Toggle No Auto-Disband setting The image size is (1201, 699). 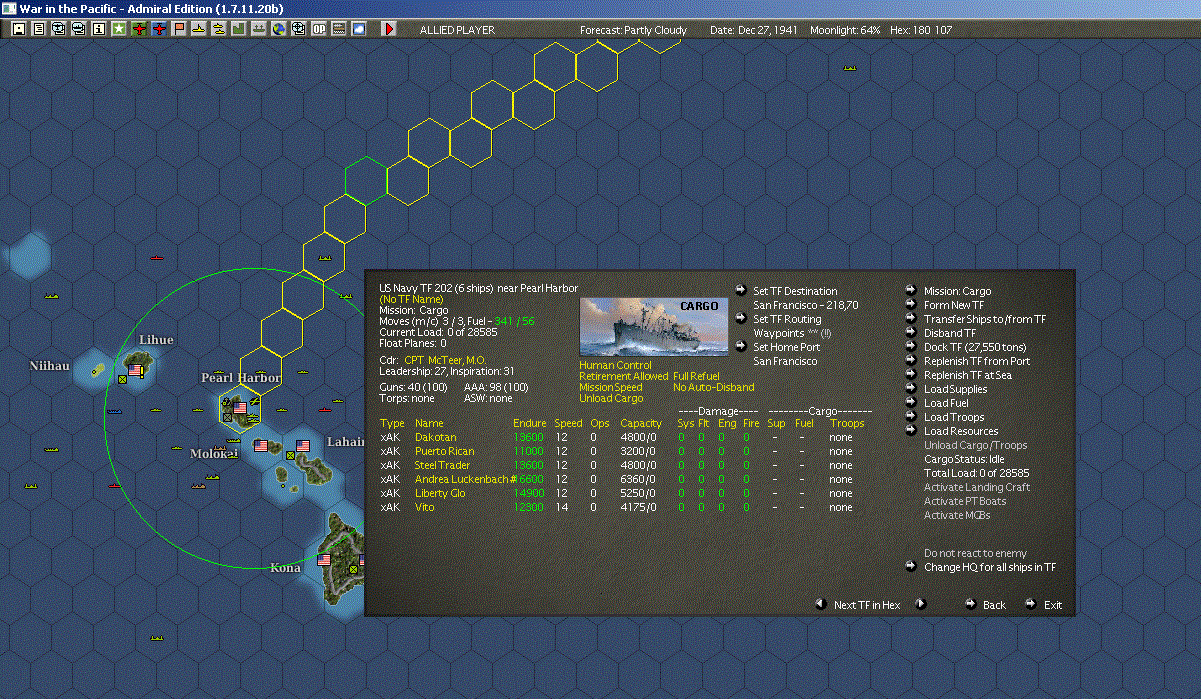[714, 387]
